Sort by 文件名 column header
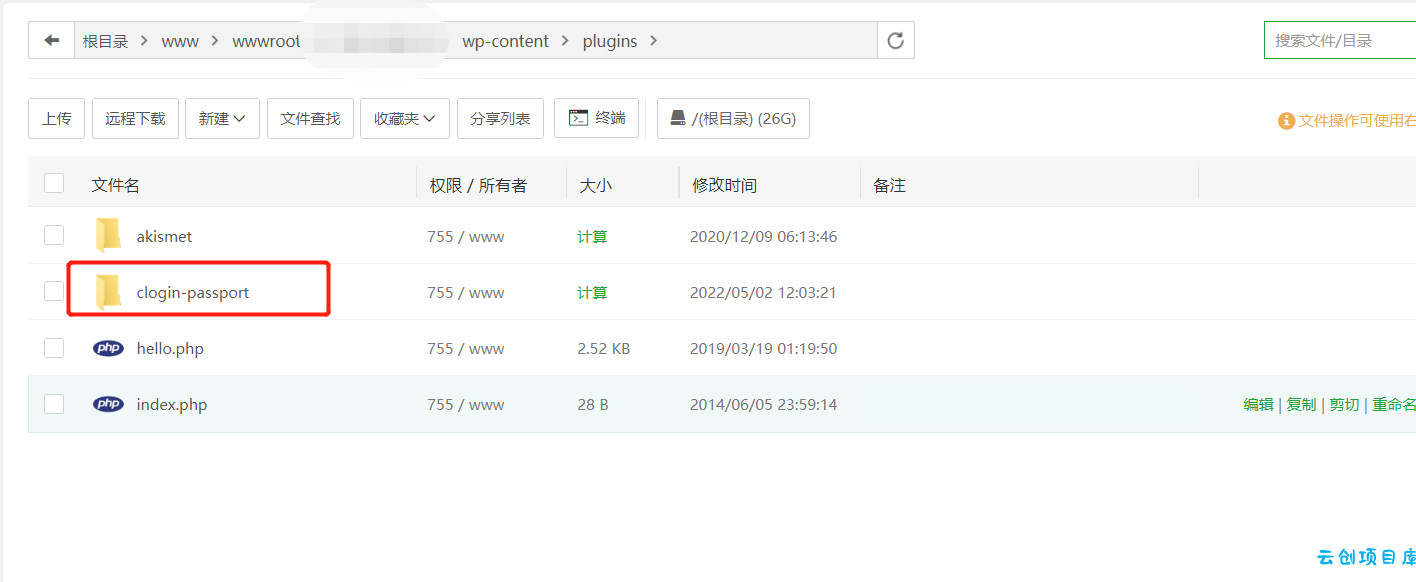The height and width of the screenshot is (582, 1416). click(116, 185)
